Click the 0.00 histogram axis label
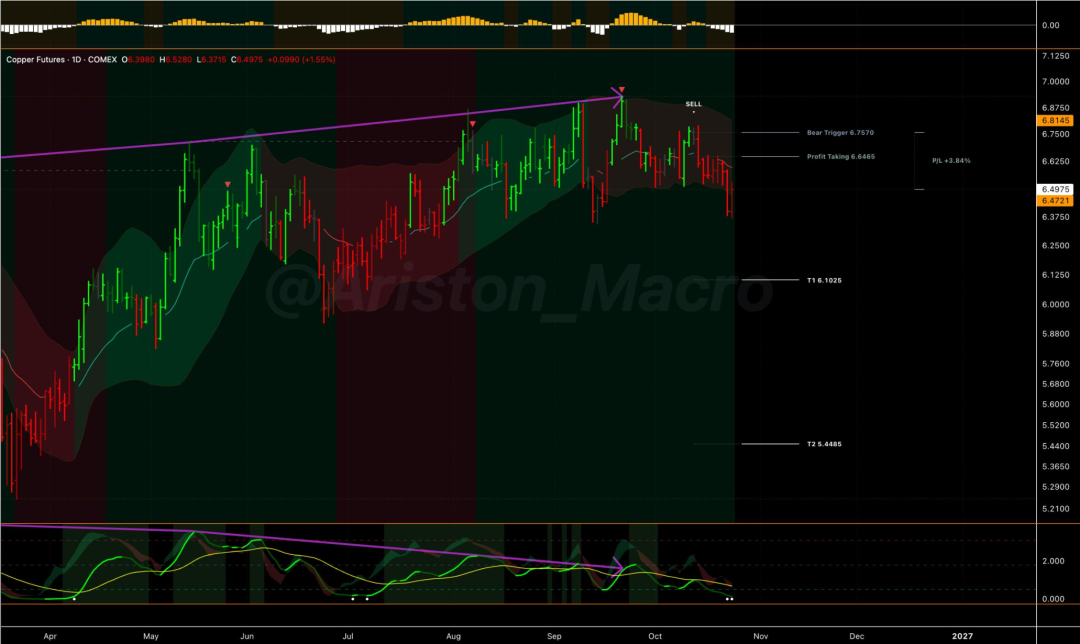 pos(1050,25)
